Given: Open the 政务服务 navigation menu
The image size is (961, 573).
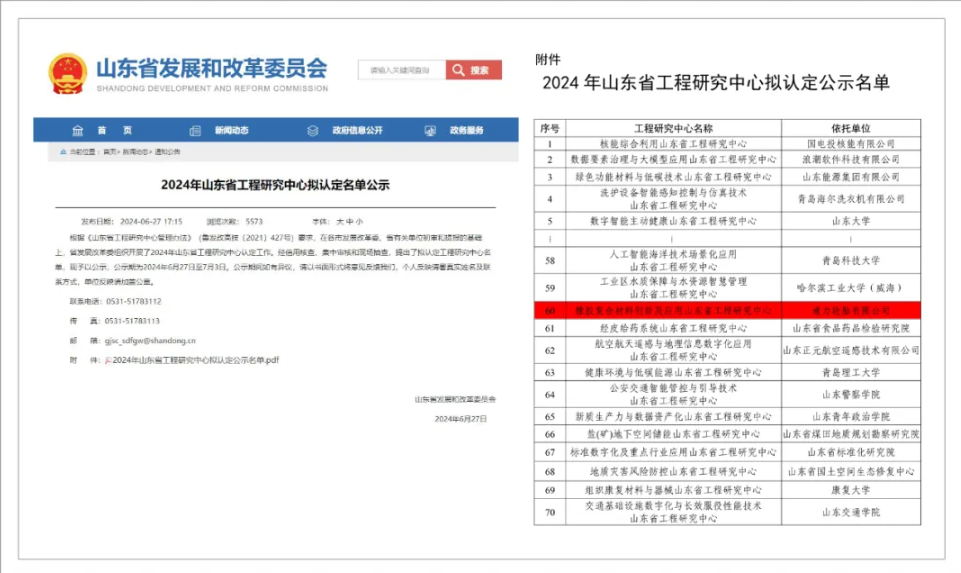Looking at the screenshot, I should (x=466, y=130).
